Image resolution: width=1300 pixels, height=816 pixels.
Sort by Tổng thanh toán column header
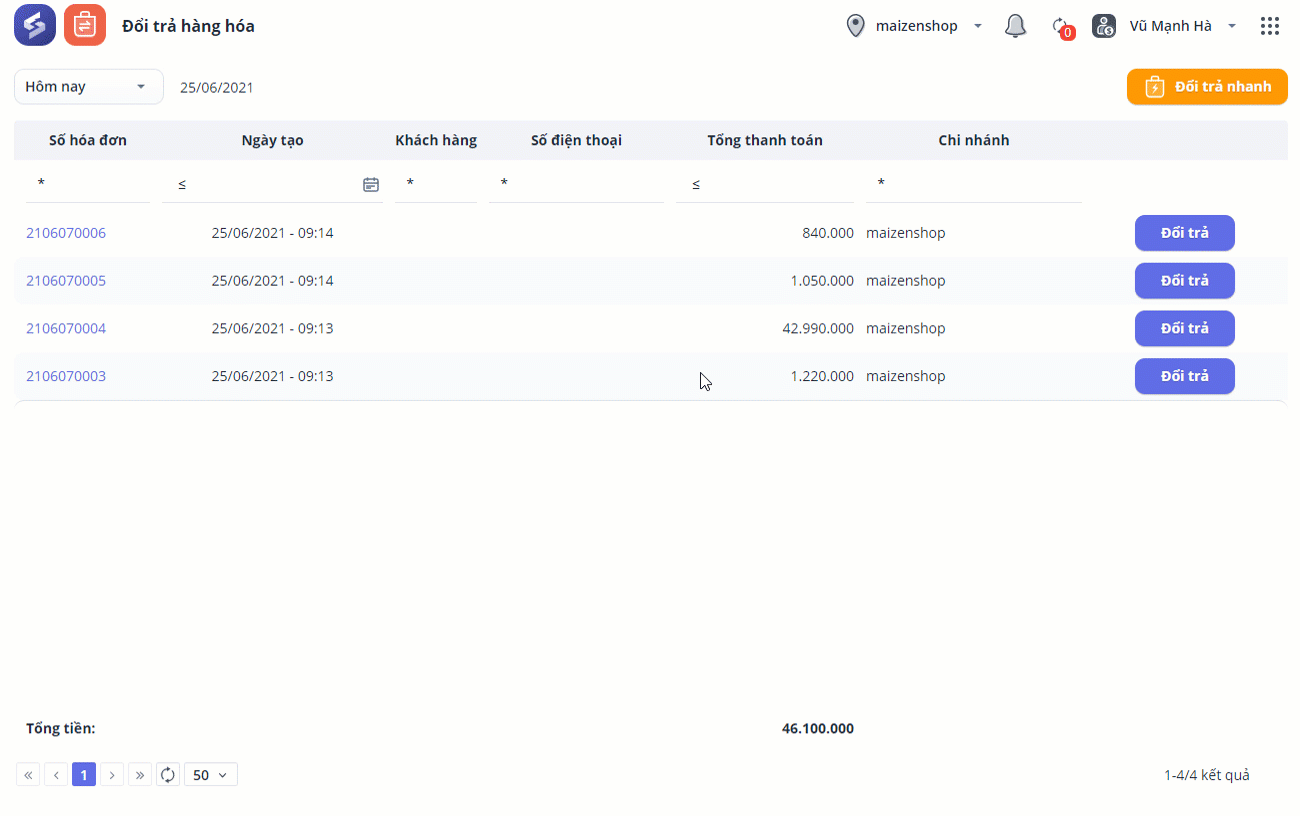coord(765,141)
